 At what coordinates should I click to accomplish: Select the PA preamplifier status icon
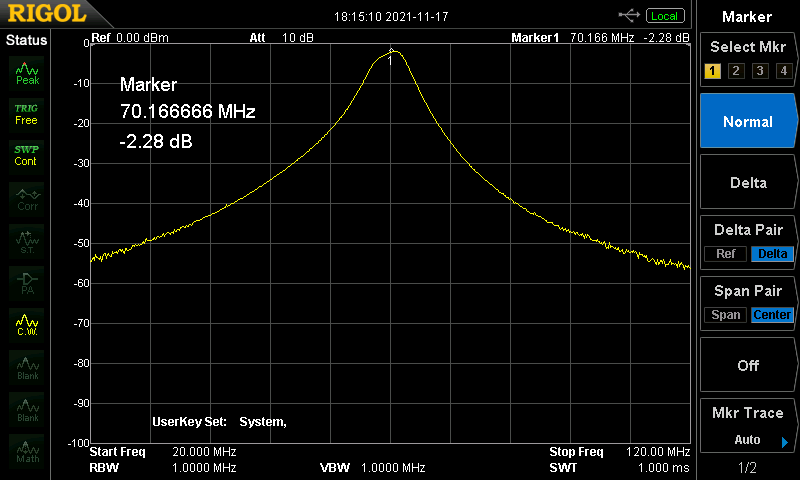27,281
